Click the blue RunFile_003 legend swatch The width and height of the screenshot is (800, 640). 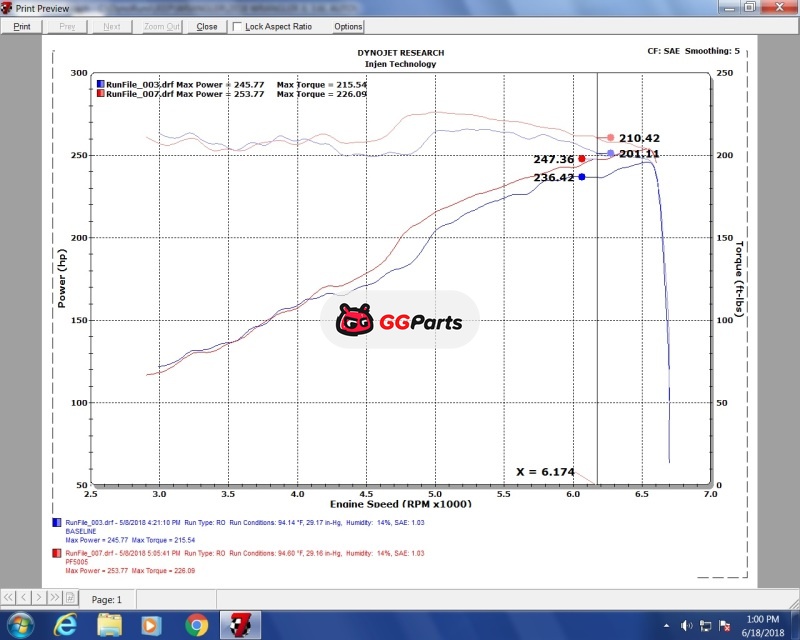coord(100,84)
